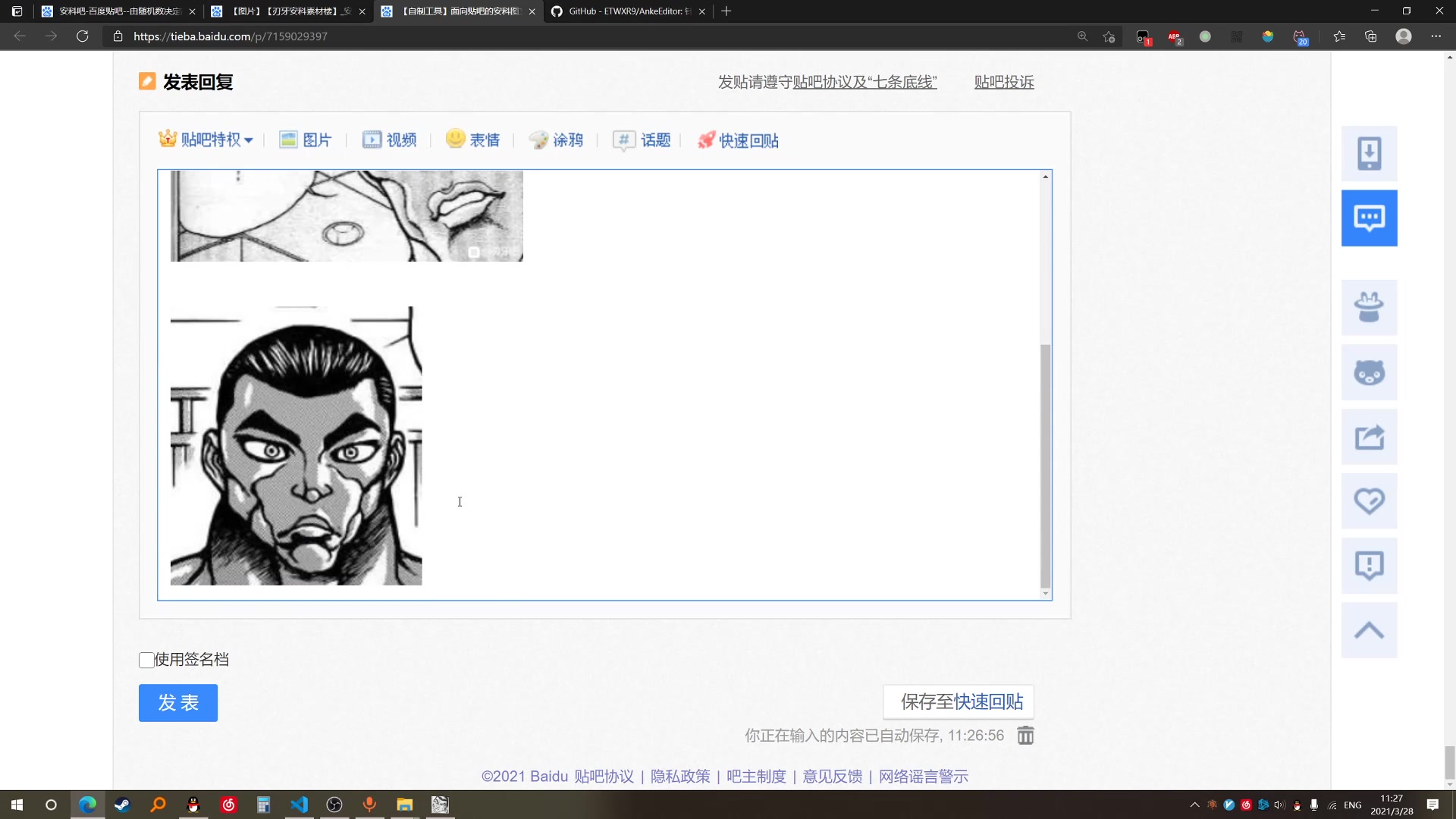The image size is (1456, 819).
Task: Open a new browser tab
Action: (x=726, y=11)
